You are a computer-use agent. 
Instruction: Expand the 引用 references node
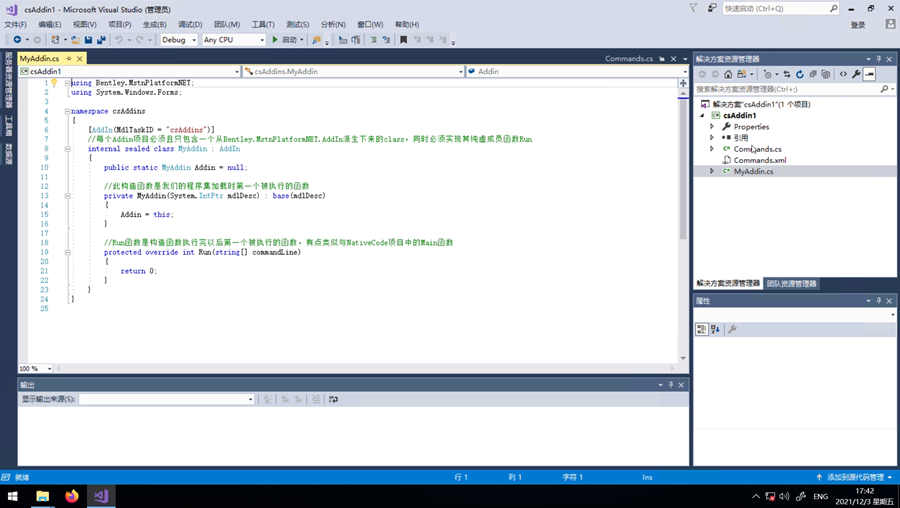point(712,138)
